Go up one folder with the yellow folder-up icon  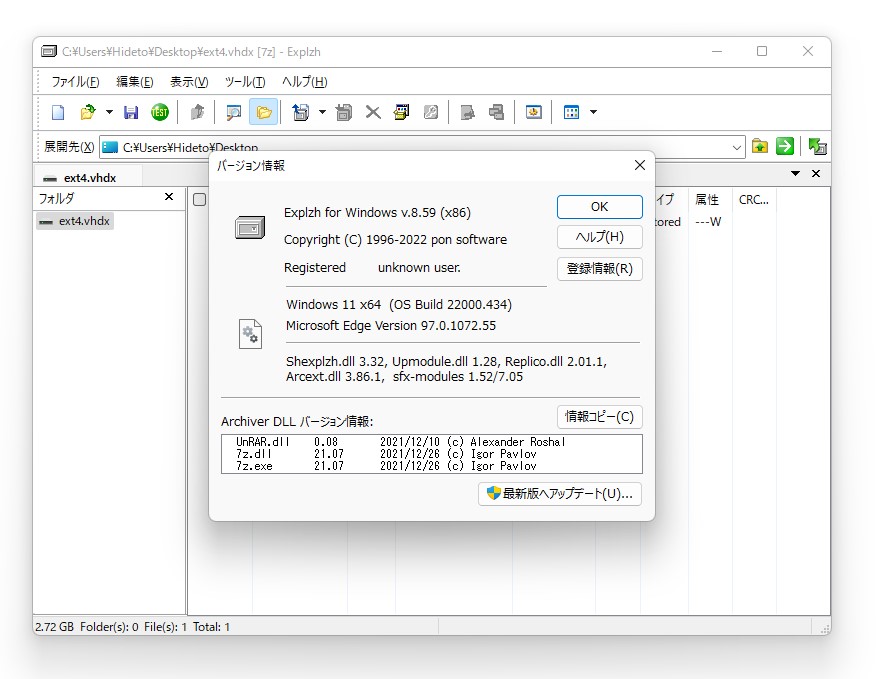coord(760,146)
